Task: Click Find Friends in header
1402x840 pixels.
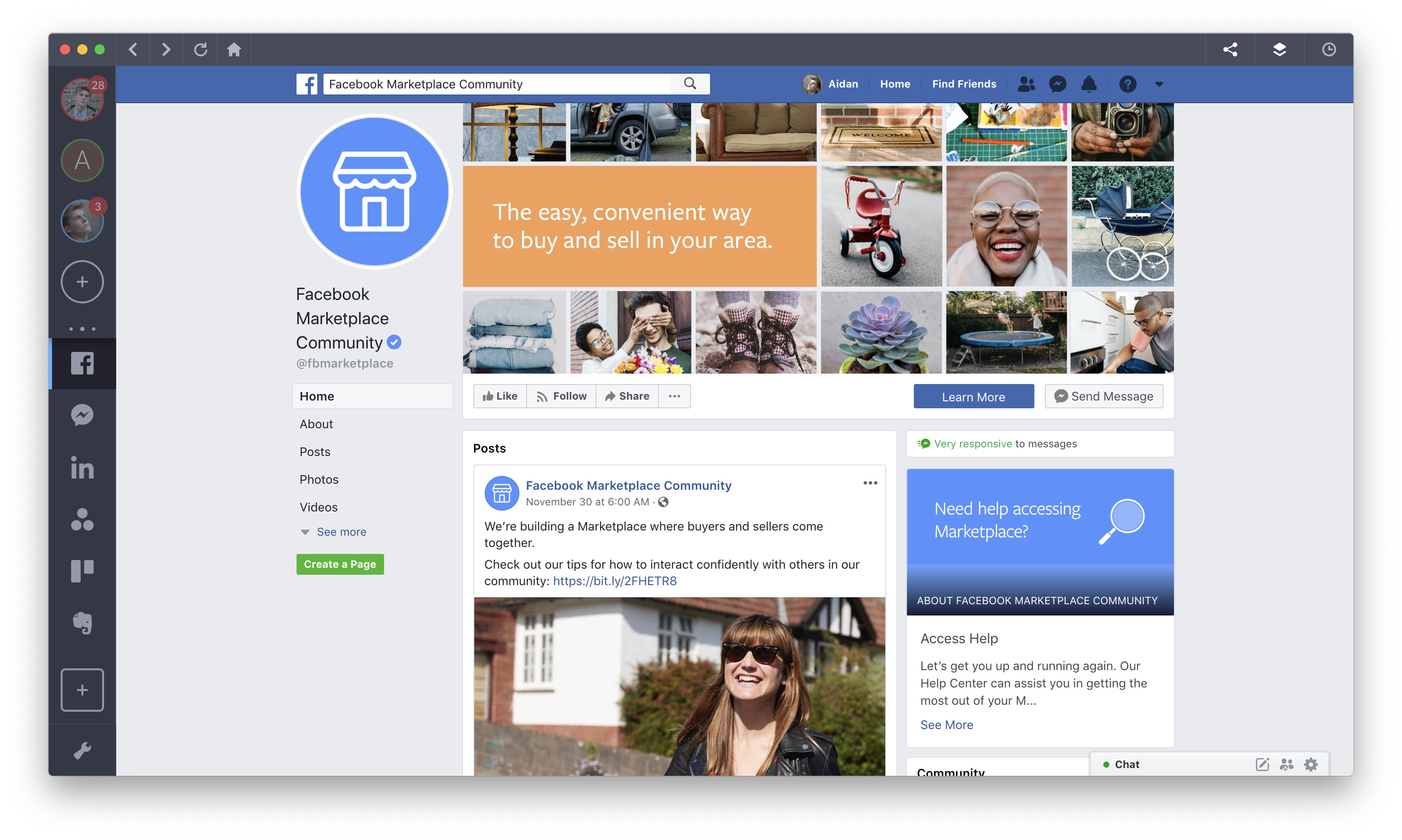Action: tap(964, 84)
